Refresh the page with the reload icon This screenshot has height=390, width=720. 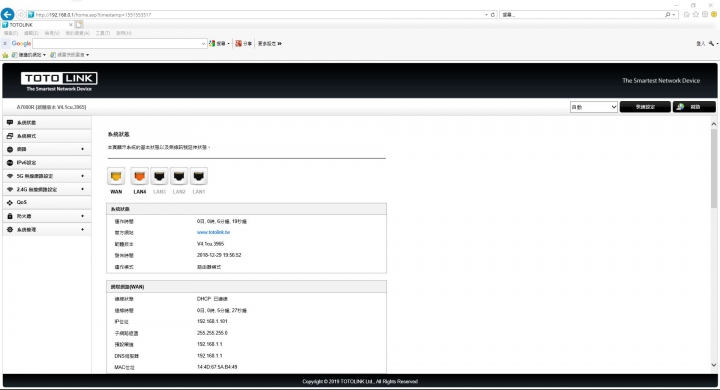[493, 15]
